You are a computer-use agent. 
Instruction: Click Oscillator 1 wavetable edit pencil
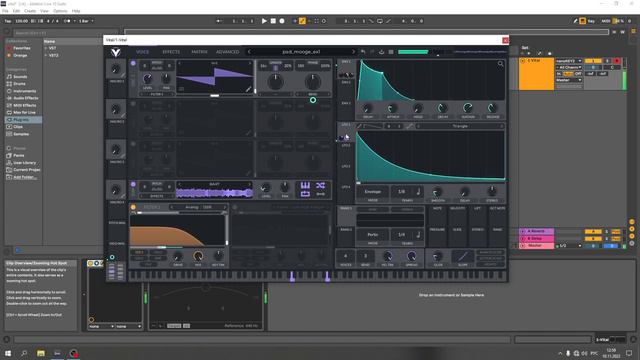[x=248, y=89]
